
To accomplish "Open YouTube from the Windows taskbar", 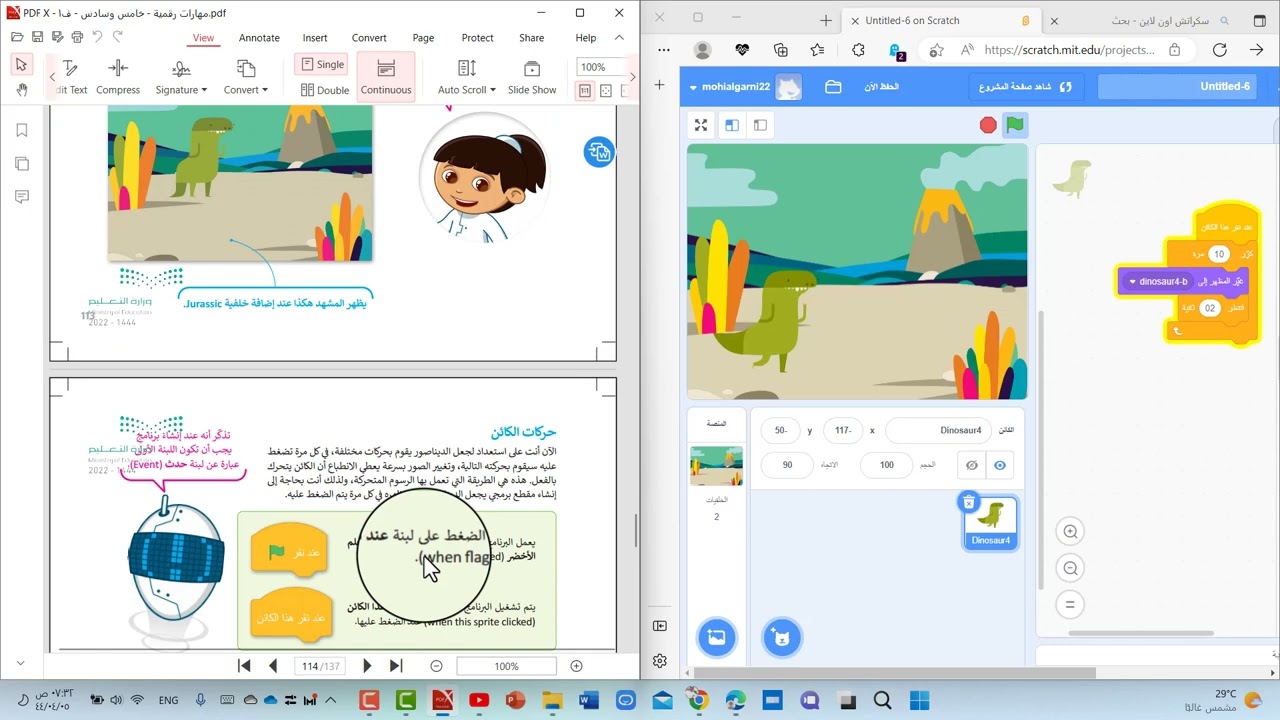I will [x=478, y=700].
